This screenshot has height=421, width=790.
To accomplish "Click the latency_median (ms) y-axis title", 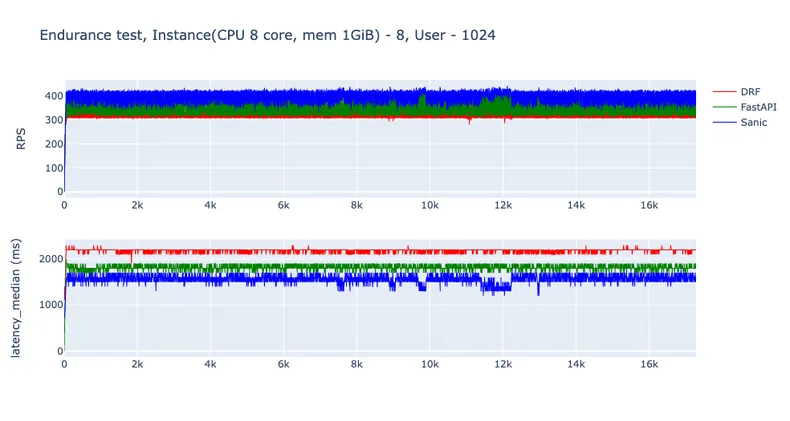I will click(x=16, y=298).
